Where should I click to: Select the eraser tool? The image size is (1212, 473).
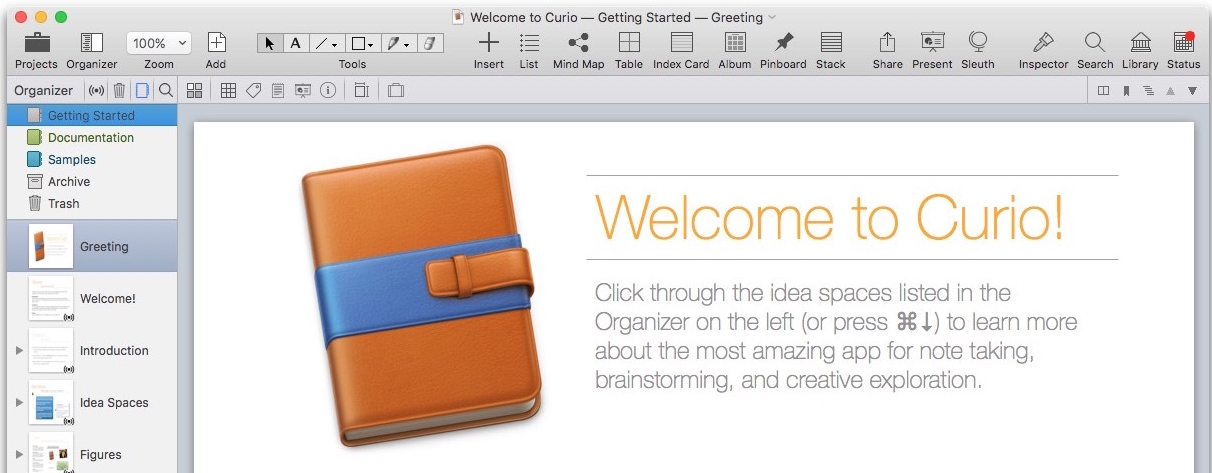(x=429, y=43)
